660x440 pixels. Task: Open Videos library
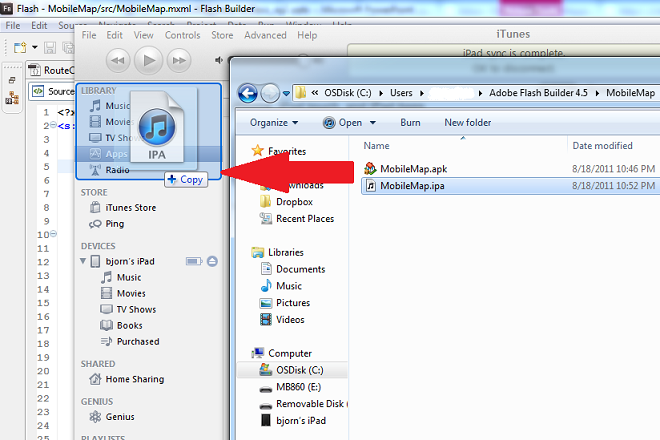point(290,320)
